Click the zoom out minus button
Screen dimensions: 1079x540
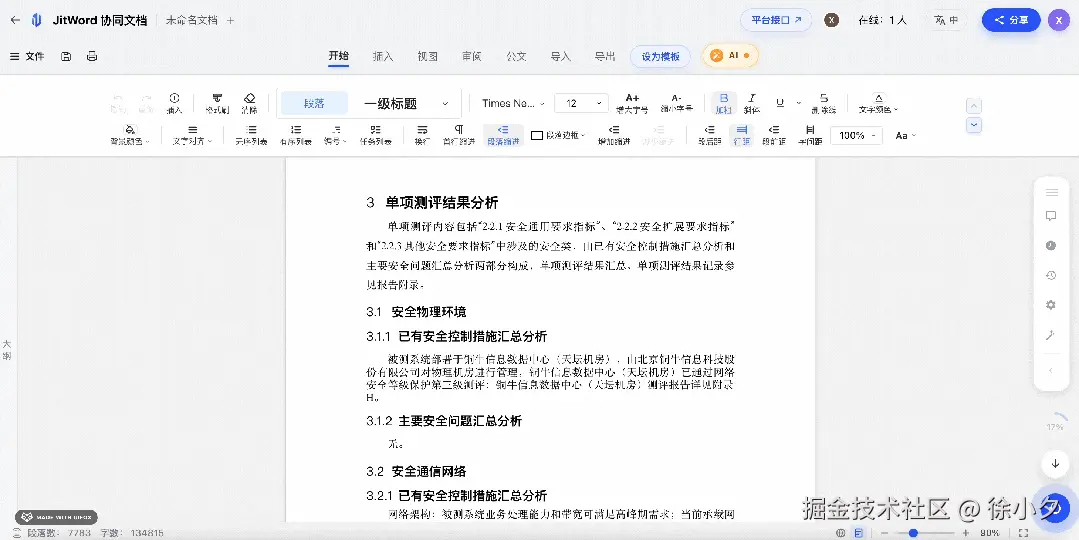[x=885, y=533]
